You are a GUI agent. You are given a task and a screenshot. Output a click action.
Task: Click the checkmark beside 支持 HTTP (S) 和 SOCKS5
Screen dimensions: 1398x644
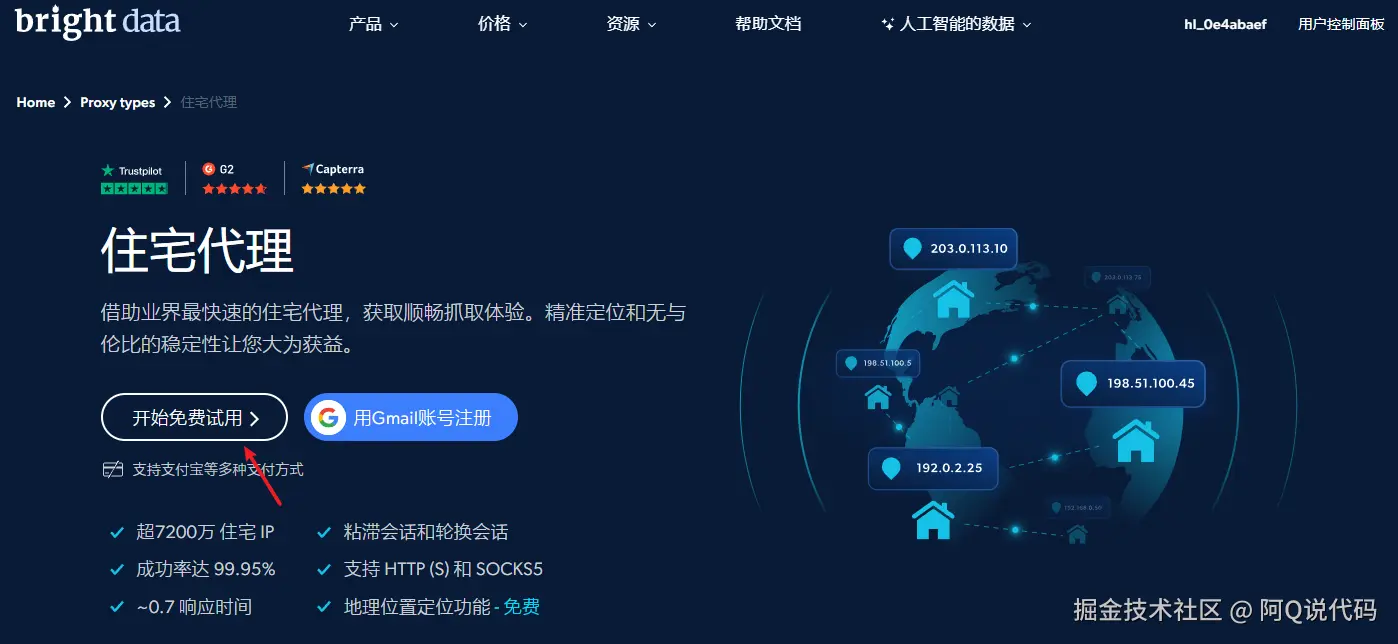(324, 570)
